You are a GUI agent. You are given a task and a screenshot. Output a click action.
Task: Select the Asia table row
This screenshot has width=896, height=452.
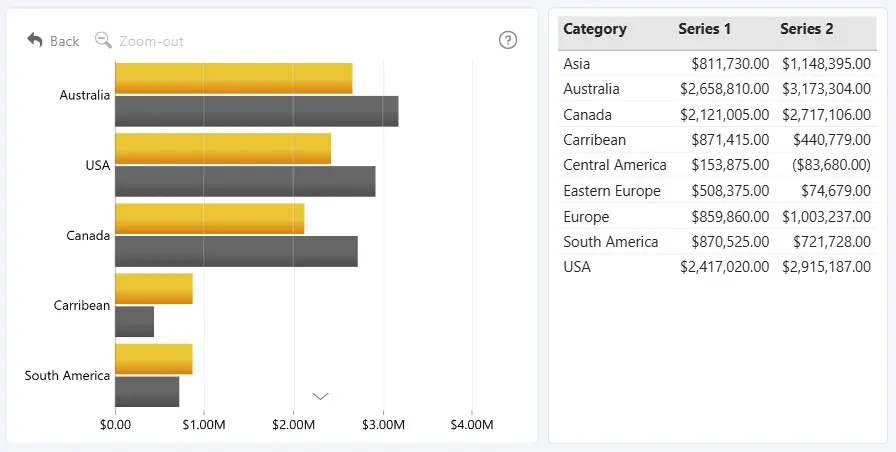(717, 63)
